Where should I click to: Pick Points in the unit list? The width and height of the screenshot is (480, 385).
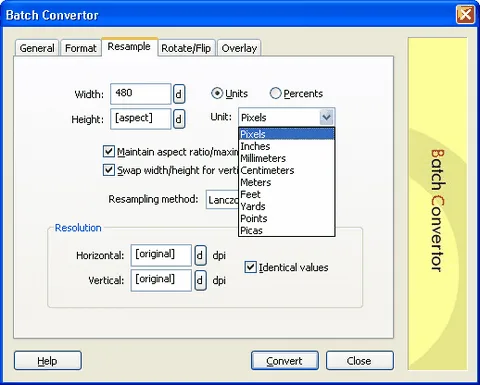pos(287,218)
